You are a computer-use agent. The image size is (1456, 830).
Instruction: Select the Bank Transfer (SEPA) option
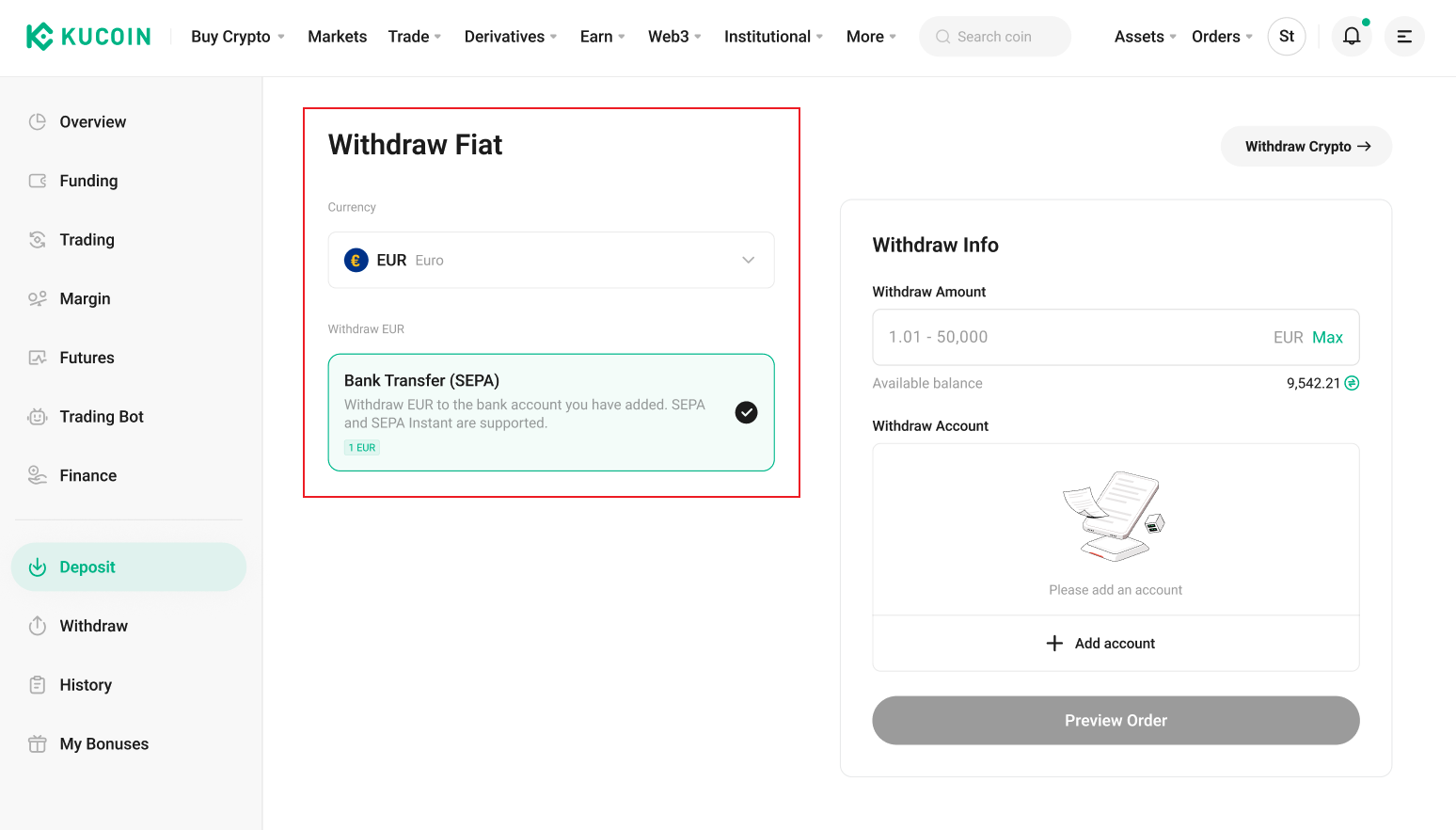point(550,412)
